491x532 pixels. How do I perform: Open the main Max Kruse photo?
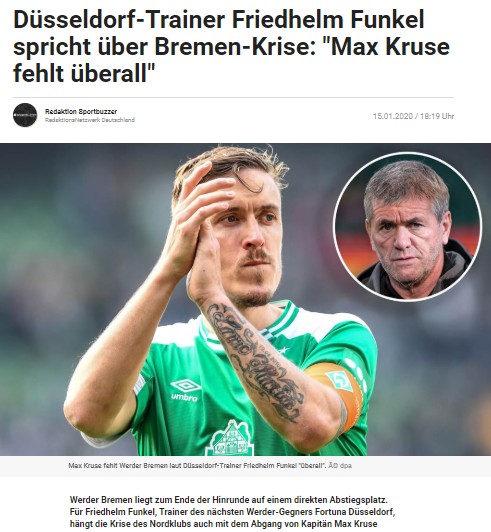[245, 299]
